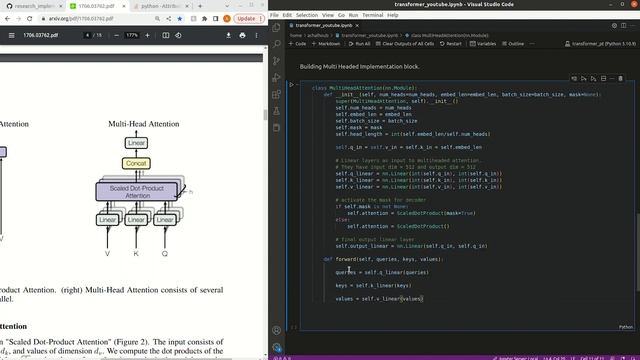Screen dimensions: 640x360
Task: Open Manage gear in VS Code activity bar
Action: (x=276, y=347)
